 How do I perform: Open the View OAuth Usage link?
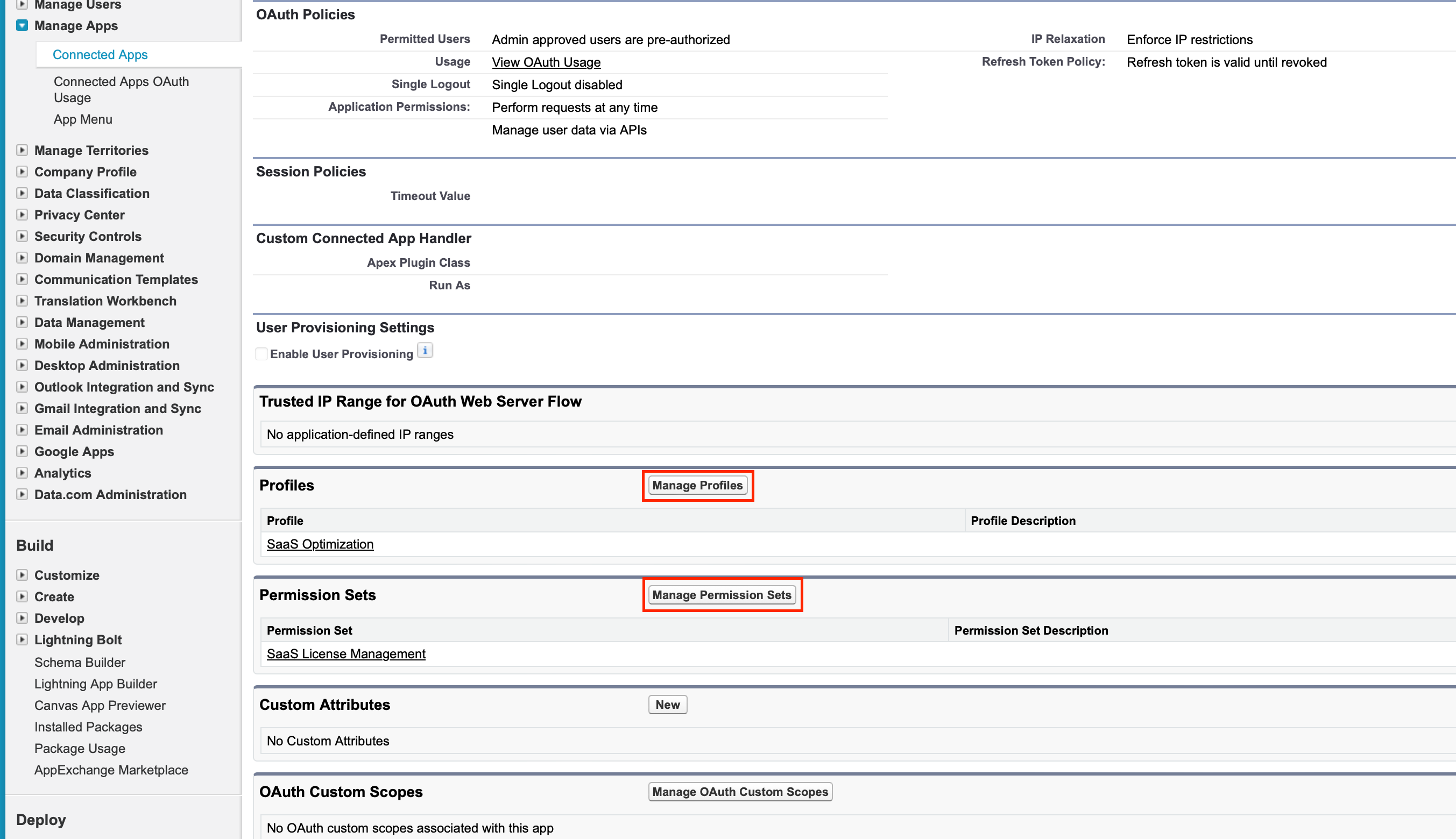(546, 62)
